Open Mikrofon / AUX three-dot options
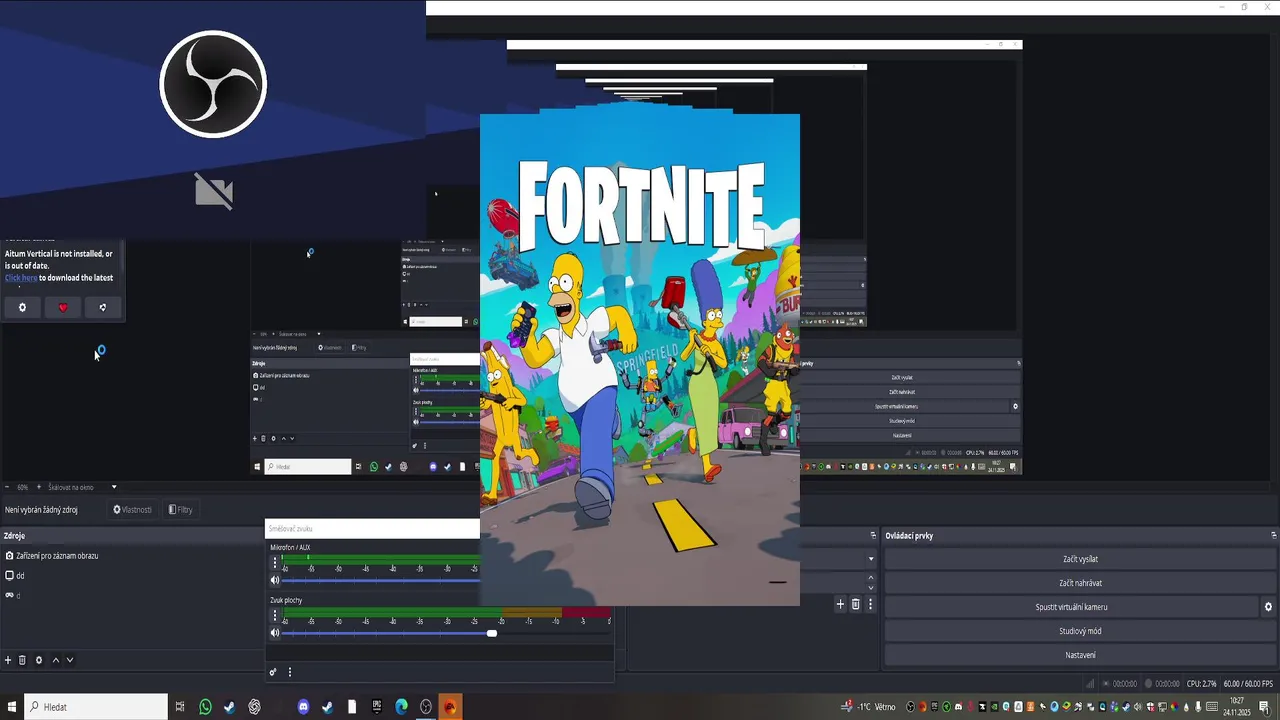1280x720 pixels. [x=275, y=562]
